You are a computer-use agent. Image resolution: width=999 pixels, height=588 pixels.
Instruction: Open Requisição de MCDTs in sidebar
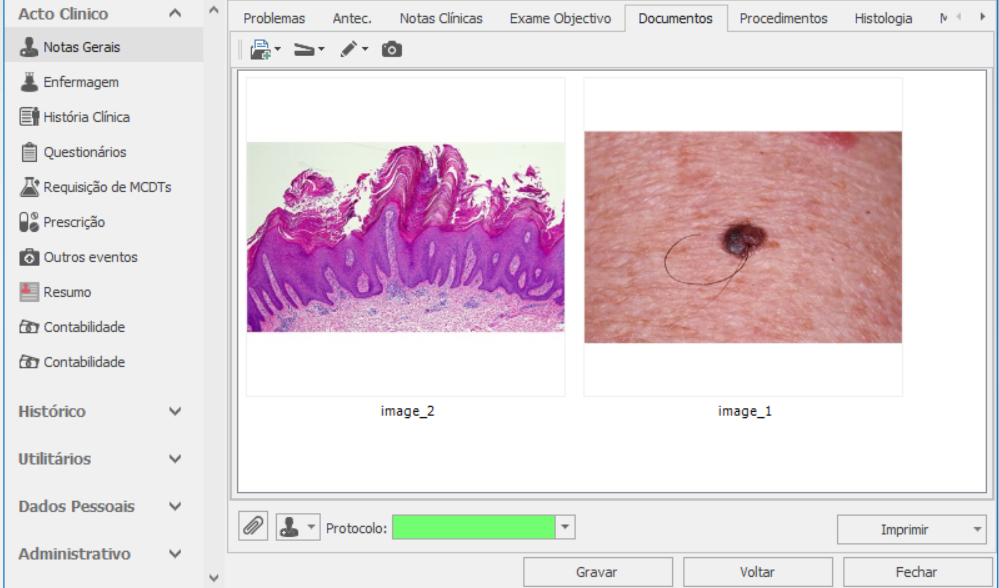(x=106, y=187)
